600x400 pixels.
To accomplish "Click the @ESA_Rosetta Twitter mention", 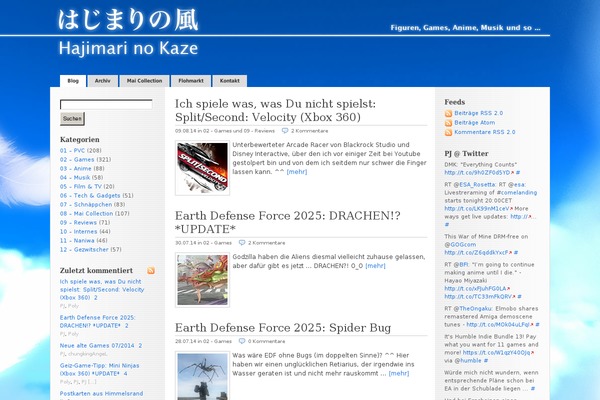I will coord(475,184).
